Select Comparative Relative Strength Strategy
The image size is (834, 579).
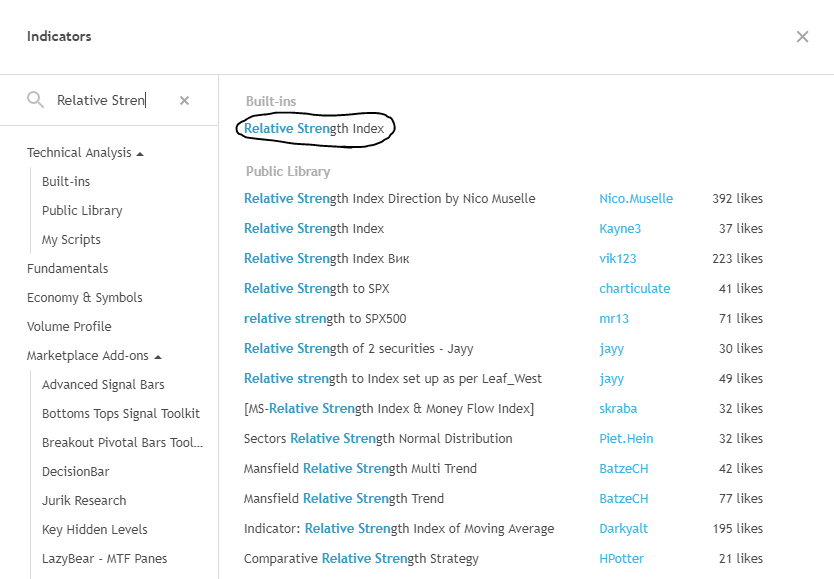[x=361, y=559]
